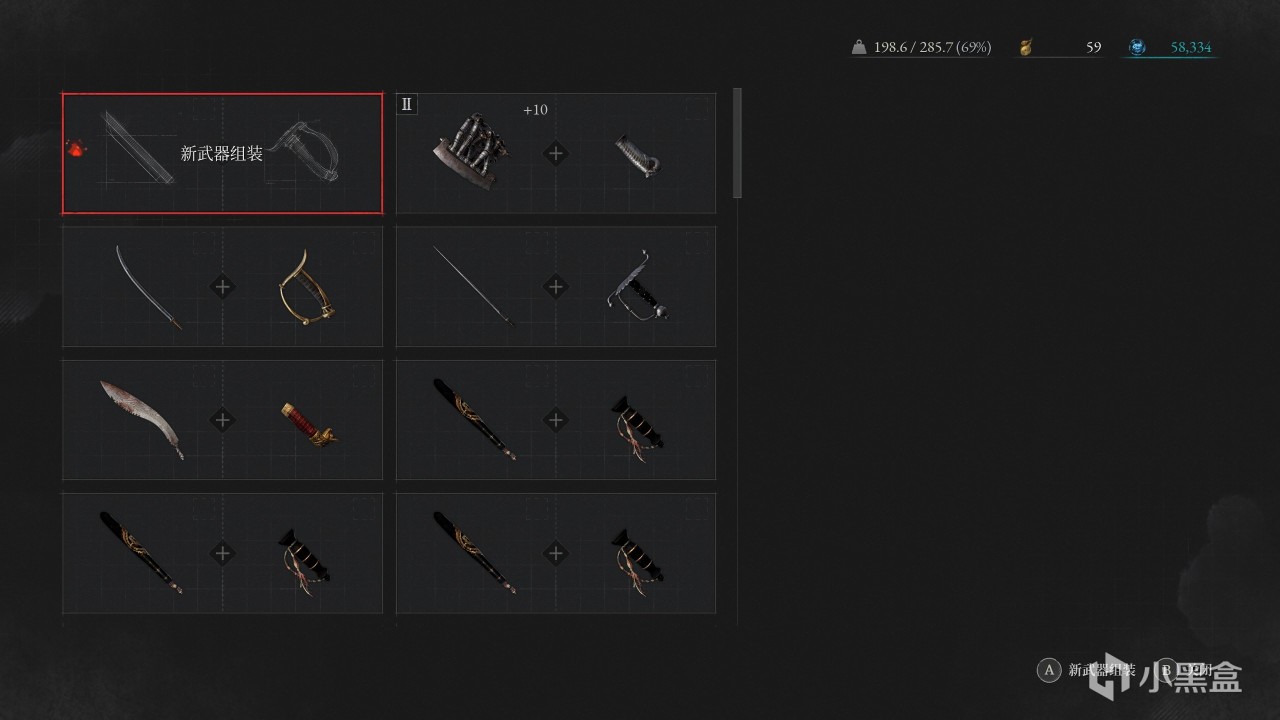Select the dark rapier hilt with guard

tap(638, 285)
